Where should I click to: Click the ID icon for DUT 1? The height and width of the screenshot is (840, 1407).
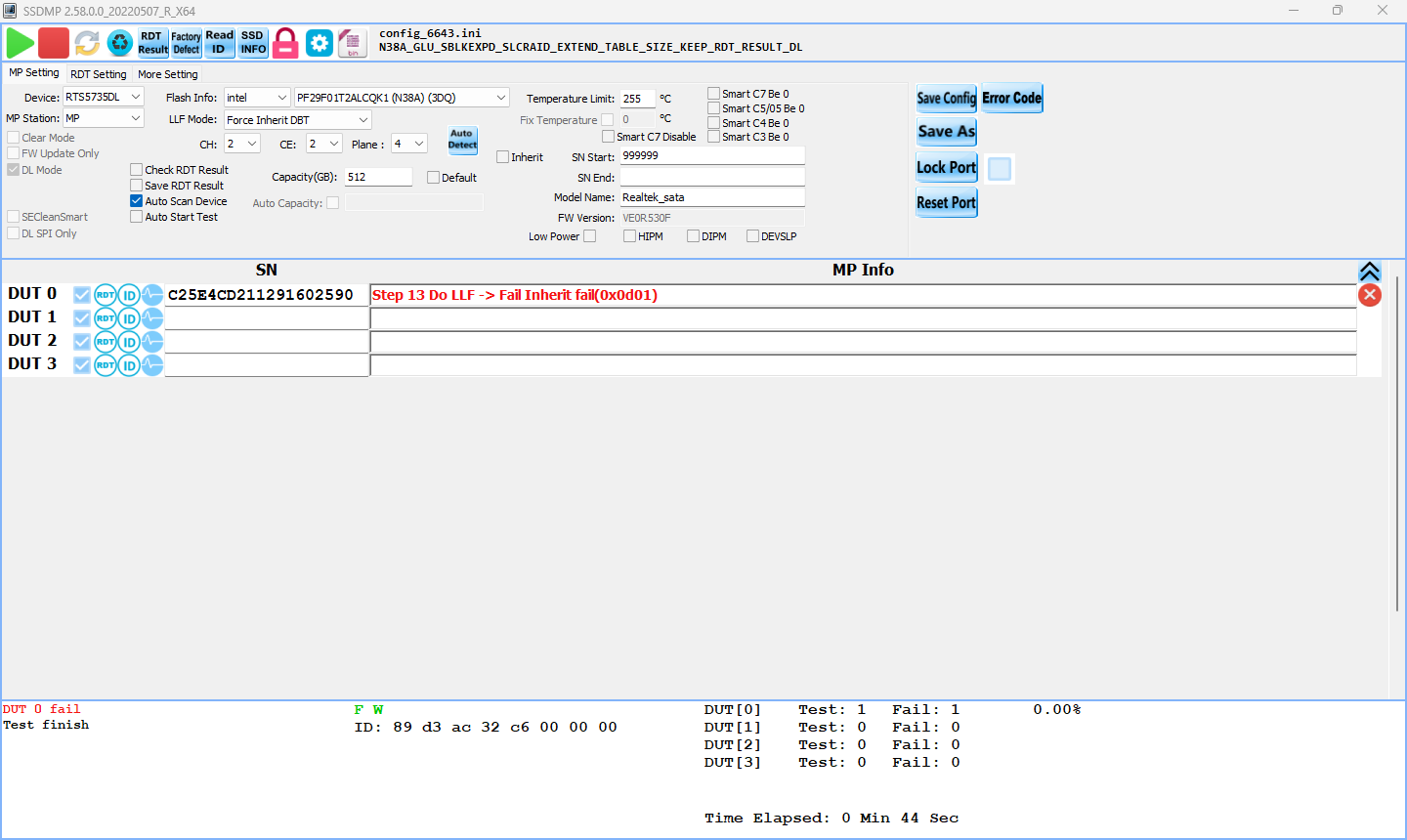(x=129, y=318)
